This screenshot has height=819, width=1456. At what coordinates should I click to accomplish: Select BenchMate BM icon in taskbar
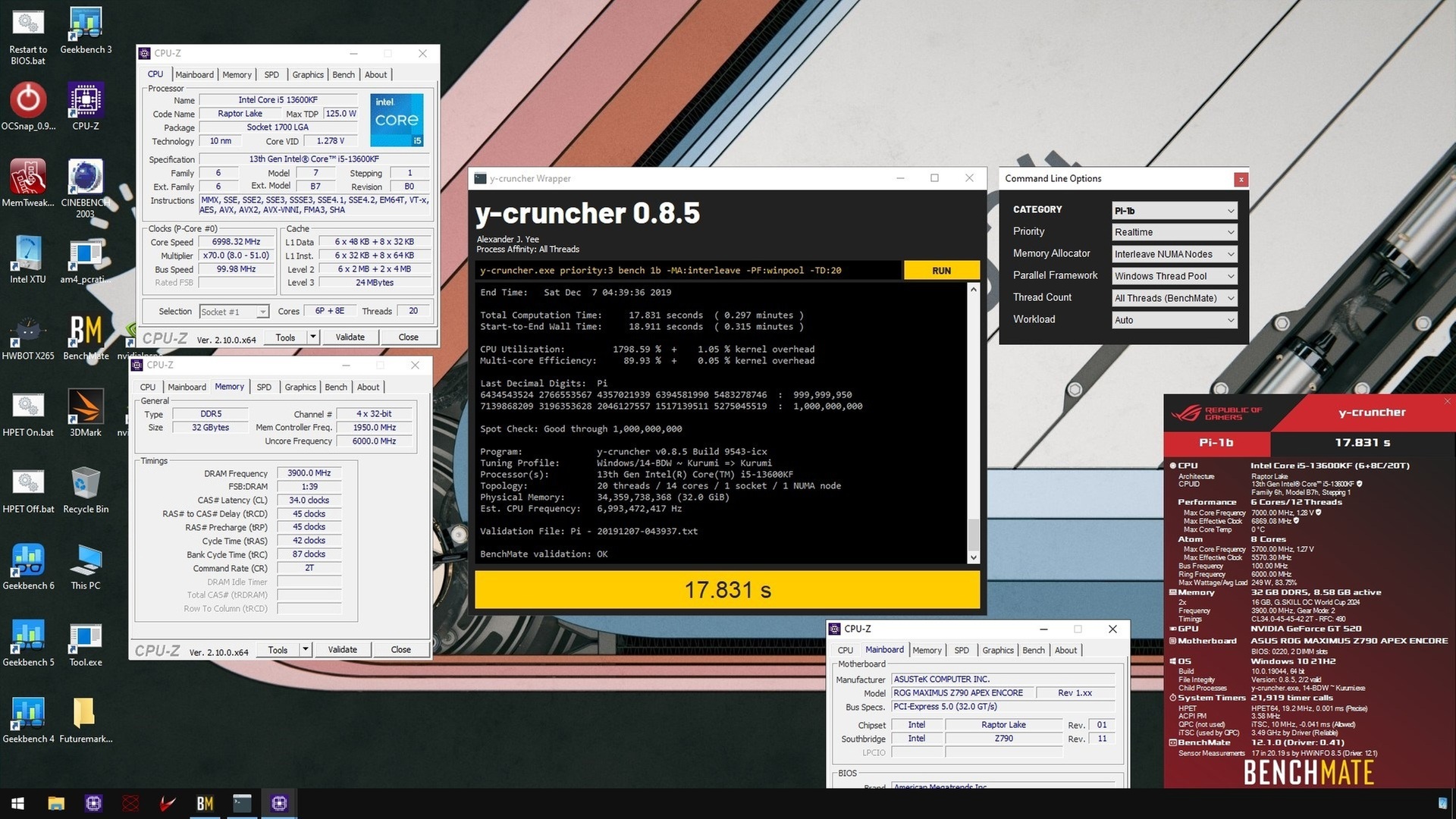coord(205,803)
